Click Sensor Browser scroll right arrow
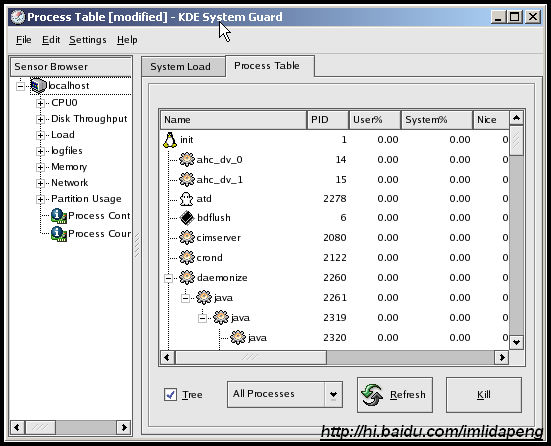551x446 pixels. click(x=124, y=428)
